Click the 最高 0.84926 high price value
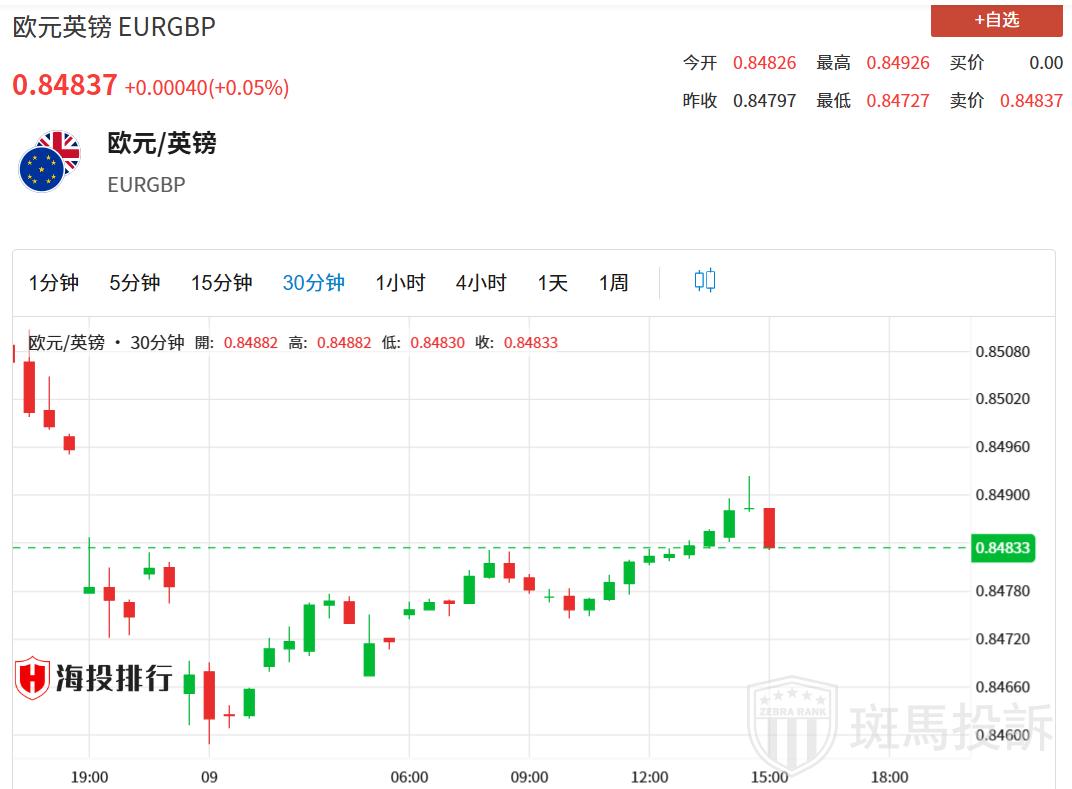 pyautogui.click(x=897, y=63)
